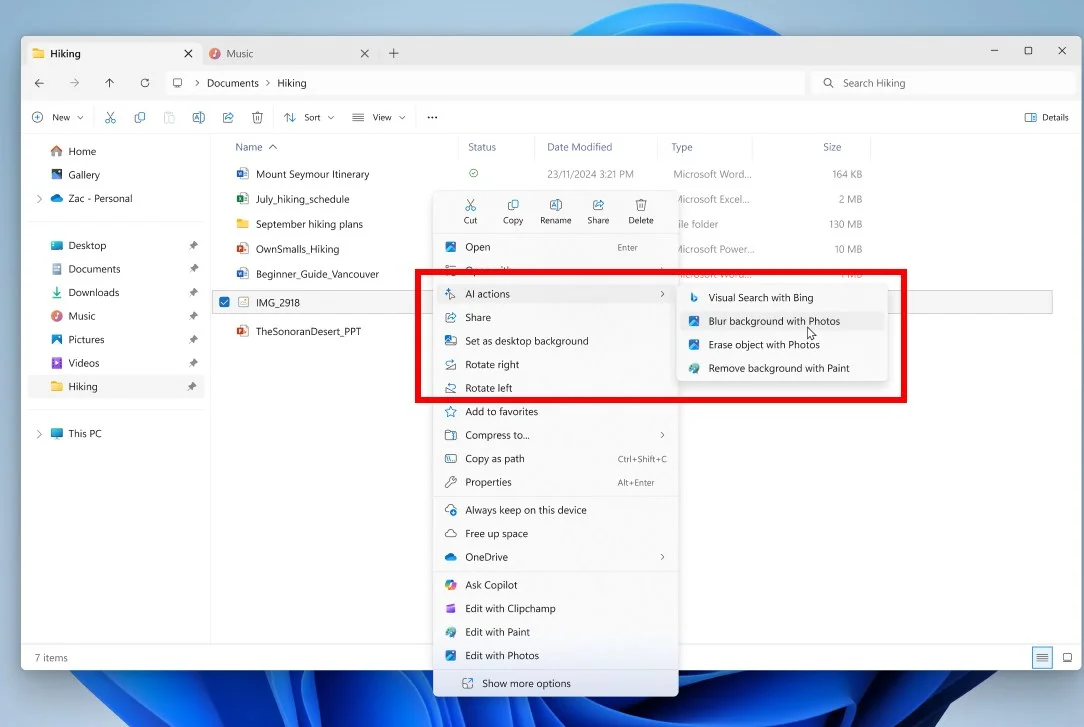Uncheck the IMG_2918 selection checkbox
1084x727 pixels.
click(223, 301)
